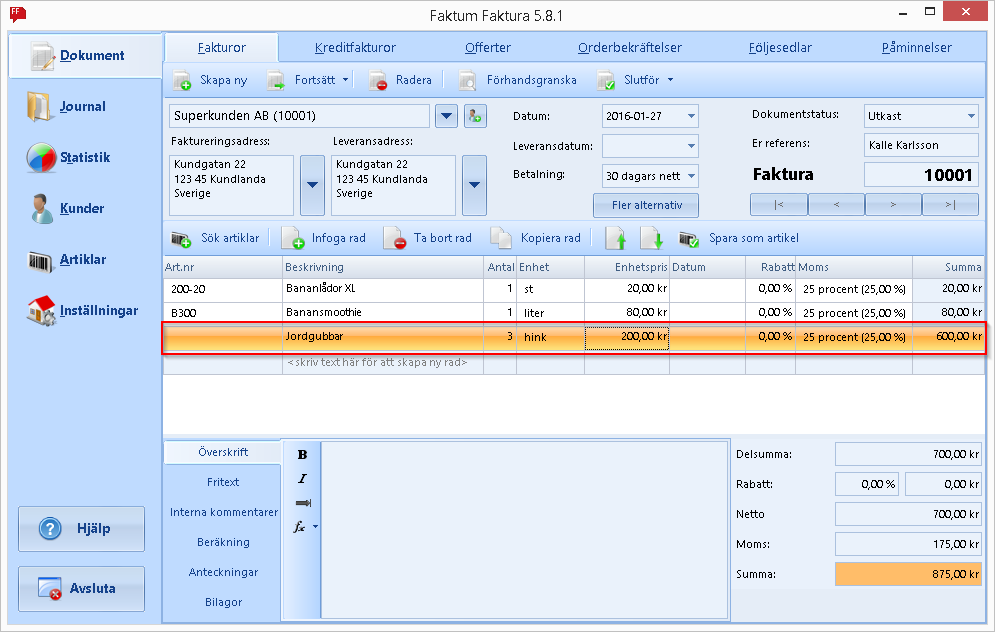This screenshot has width=995, height=632.
Task: Add new customer with person-plus icon
Action: [475, 116]
